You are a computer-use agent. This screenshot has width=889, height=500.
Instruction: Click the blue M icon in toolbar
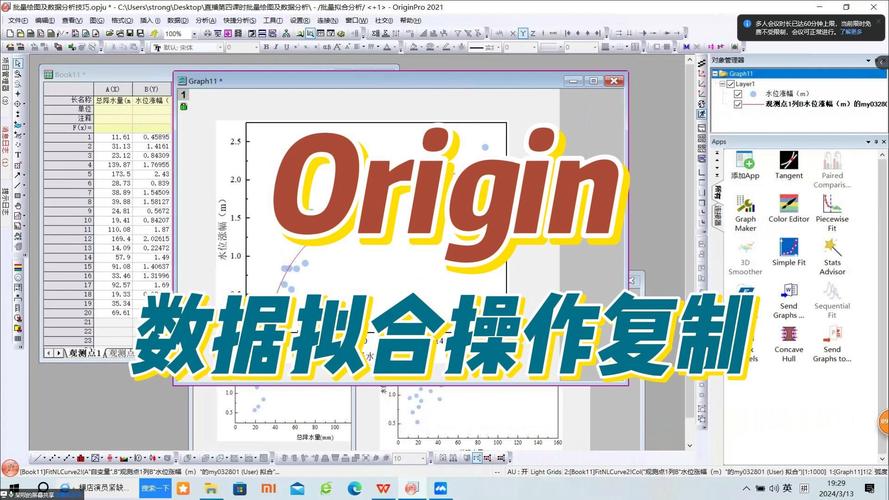(687, 47)
